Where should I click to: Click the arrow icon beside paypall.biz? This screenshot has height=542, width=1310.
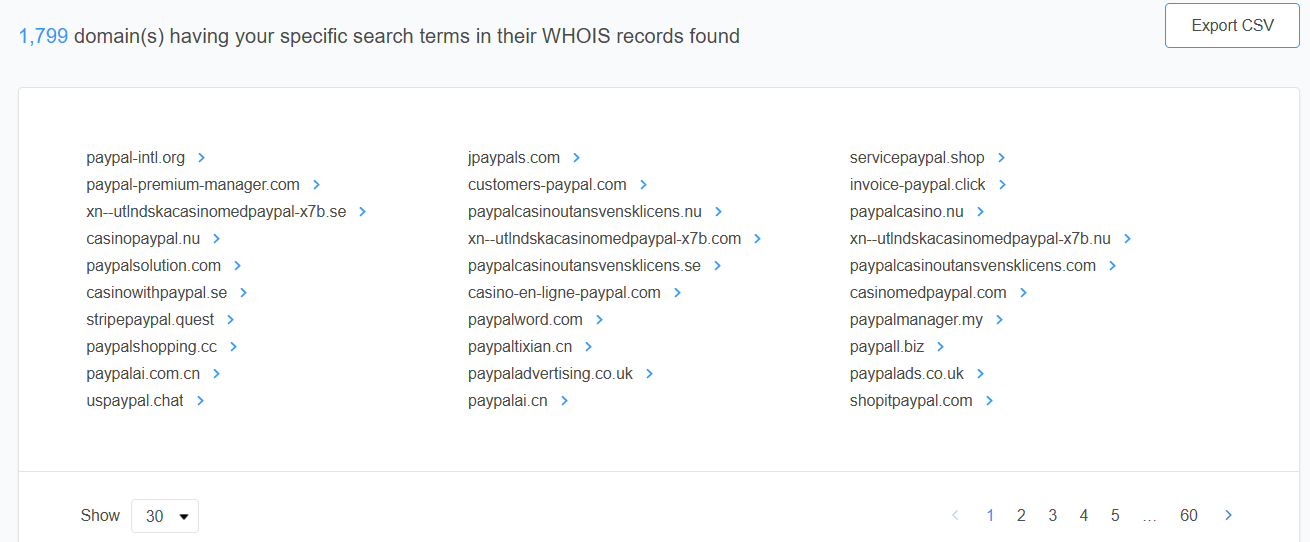940,347
